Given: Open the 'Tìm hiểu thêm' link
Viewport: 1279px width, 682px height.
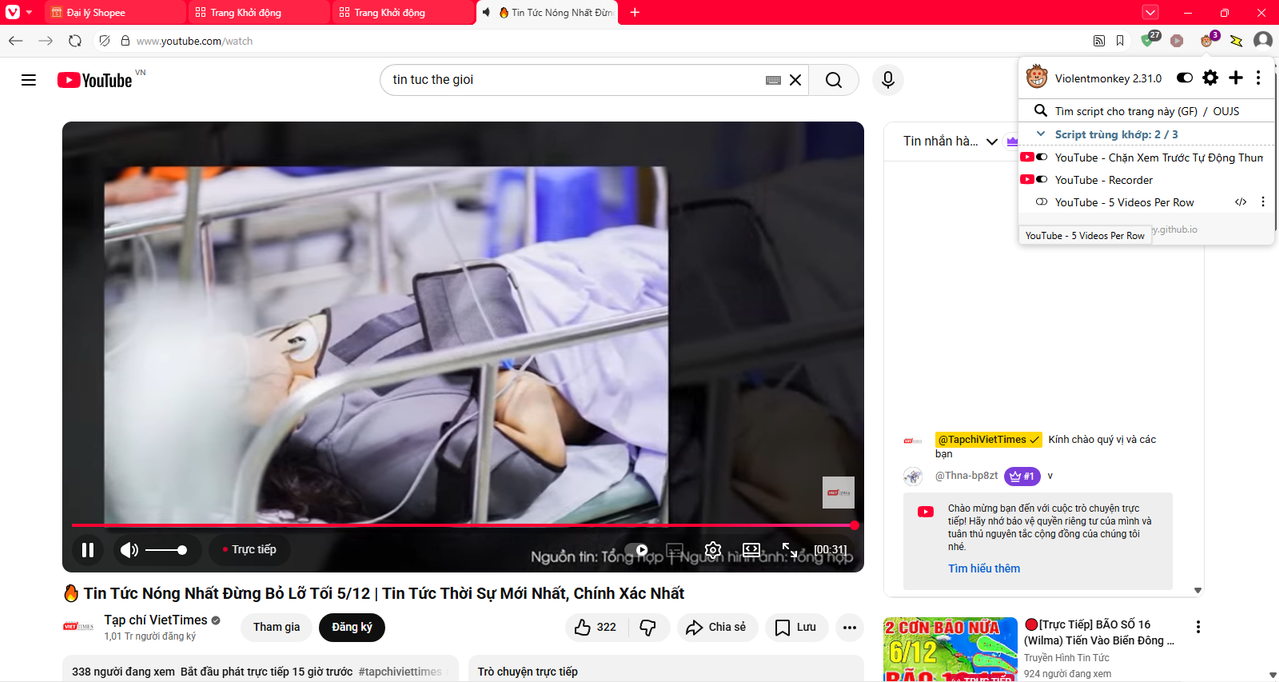Looking at the screenshot, I should click(x=984, y=568).
